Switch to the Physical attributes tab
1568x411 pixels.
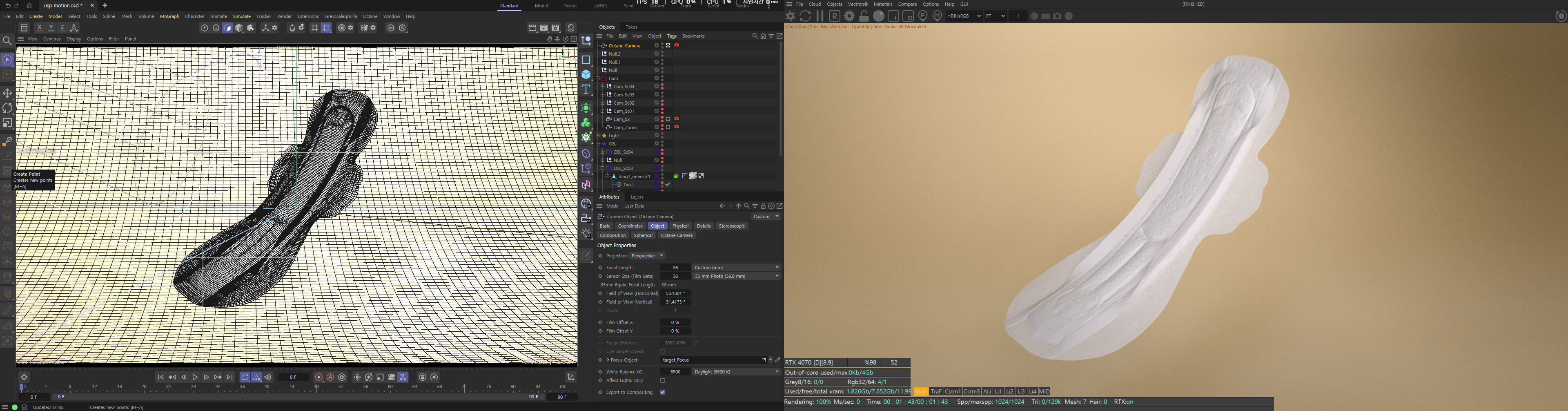pyautogui.click(x=680, y=226)
